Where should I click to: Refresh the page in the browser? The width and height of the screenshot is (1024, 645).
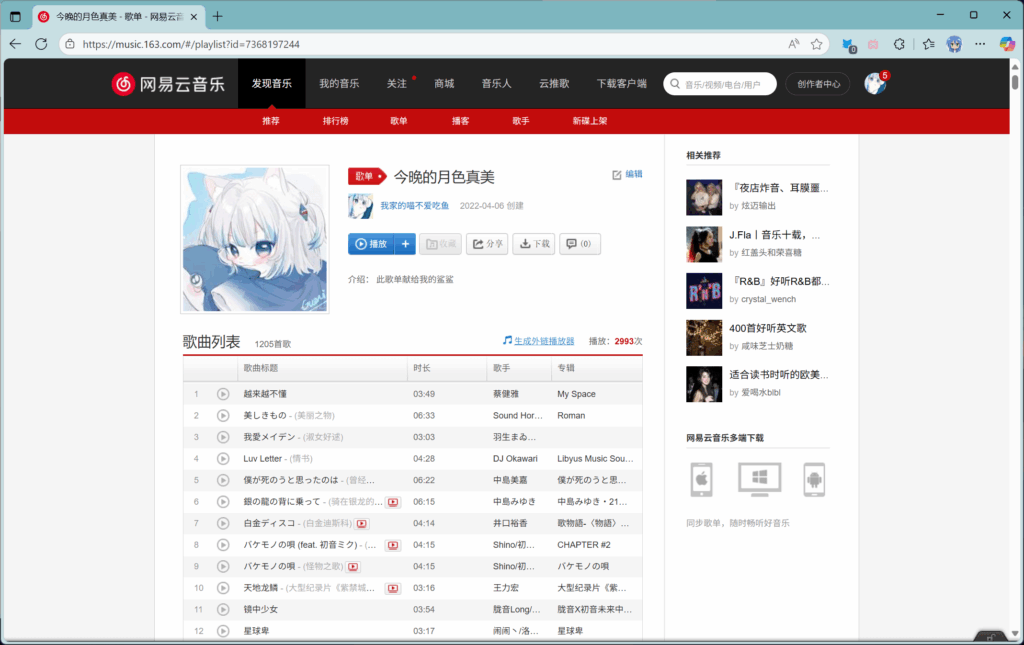[41, 44]
